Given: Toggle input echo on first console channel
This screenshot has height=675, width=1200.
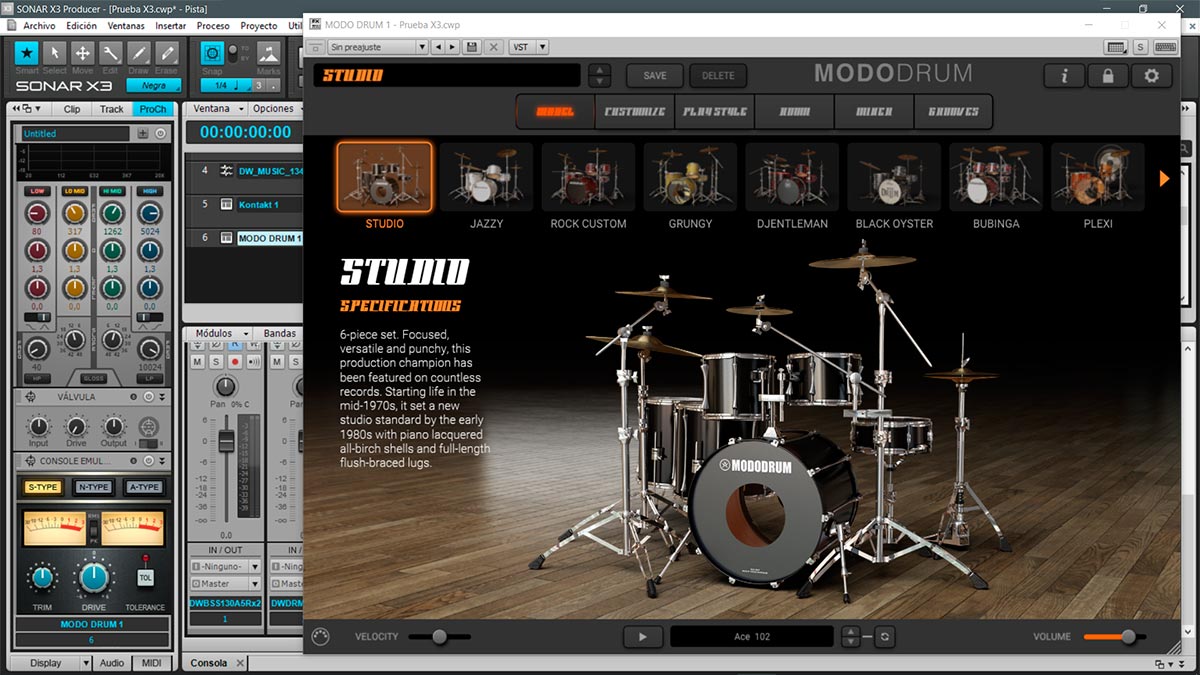Looking at the screenshot, I should coord(252,361).
